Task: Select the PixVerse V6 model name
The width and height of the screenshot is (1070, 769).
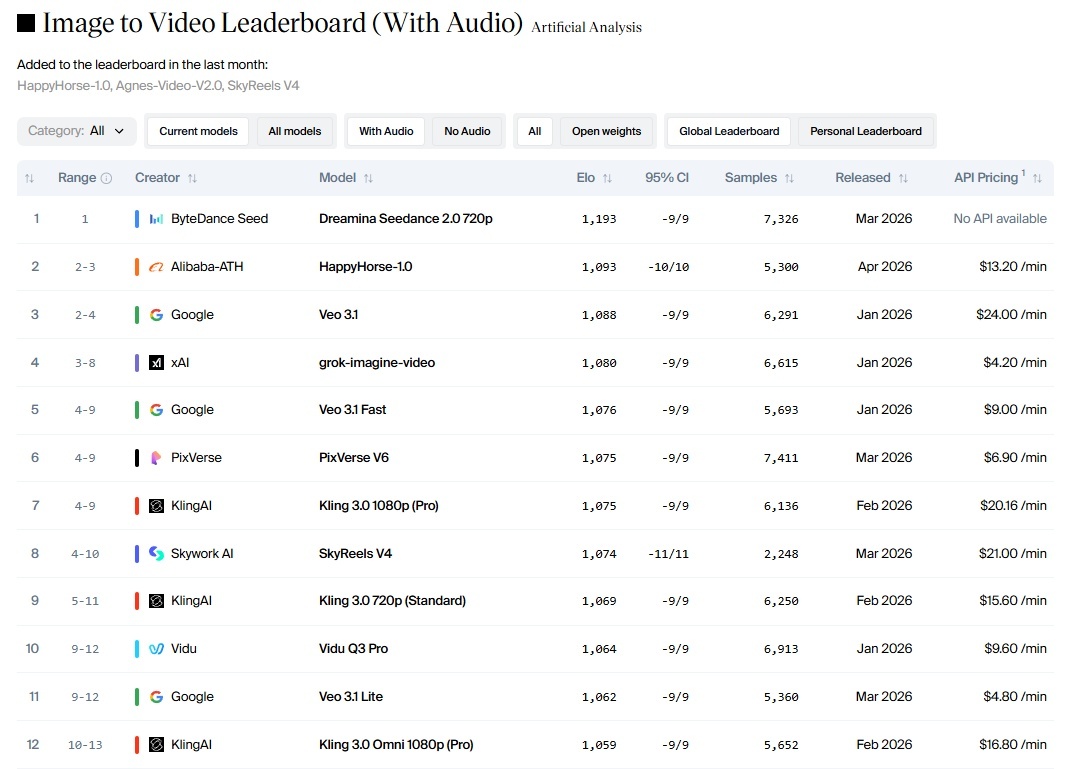Action: click(354, 457)
